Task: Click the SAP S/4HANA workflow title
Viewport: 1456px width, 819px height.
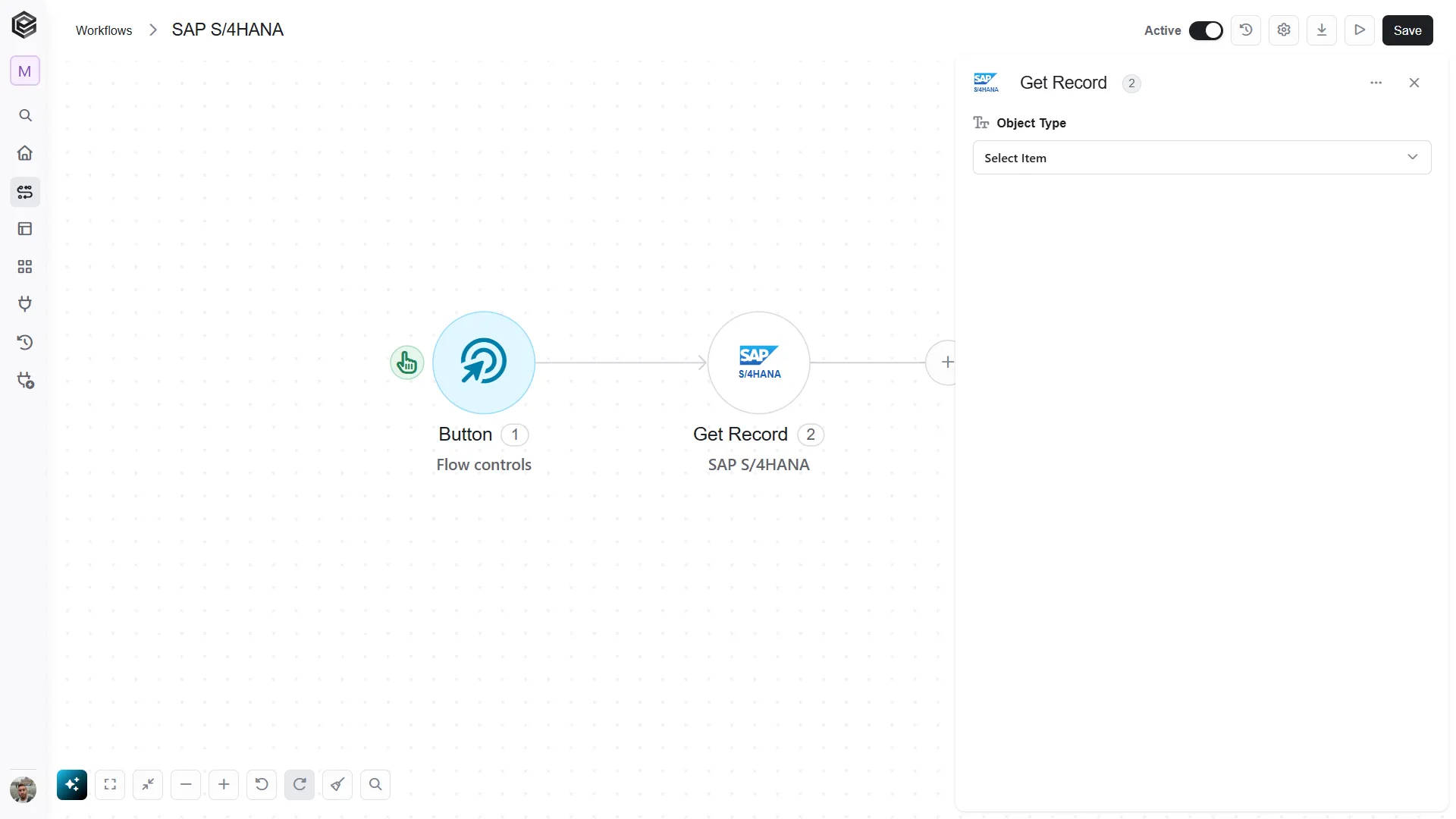Action: (x=227, y=30)
